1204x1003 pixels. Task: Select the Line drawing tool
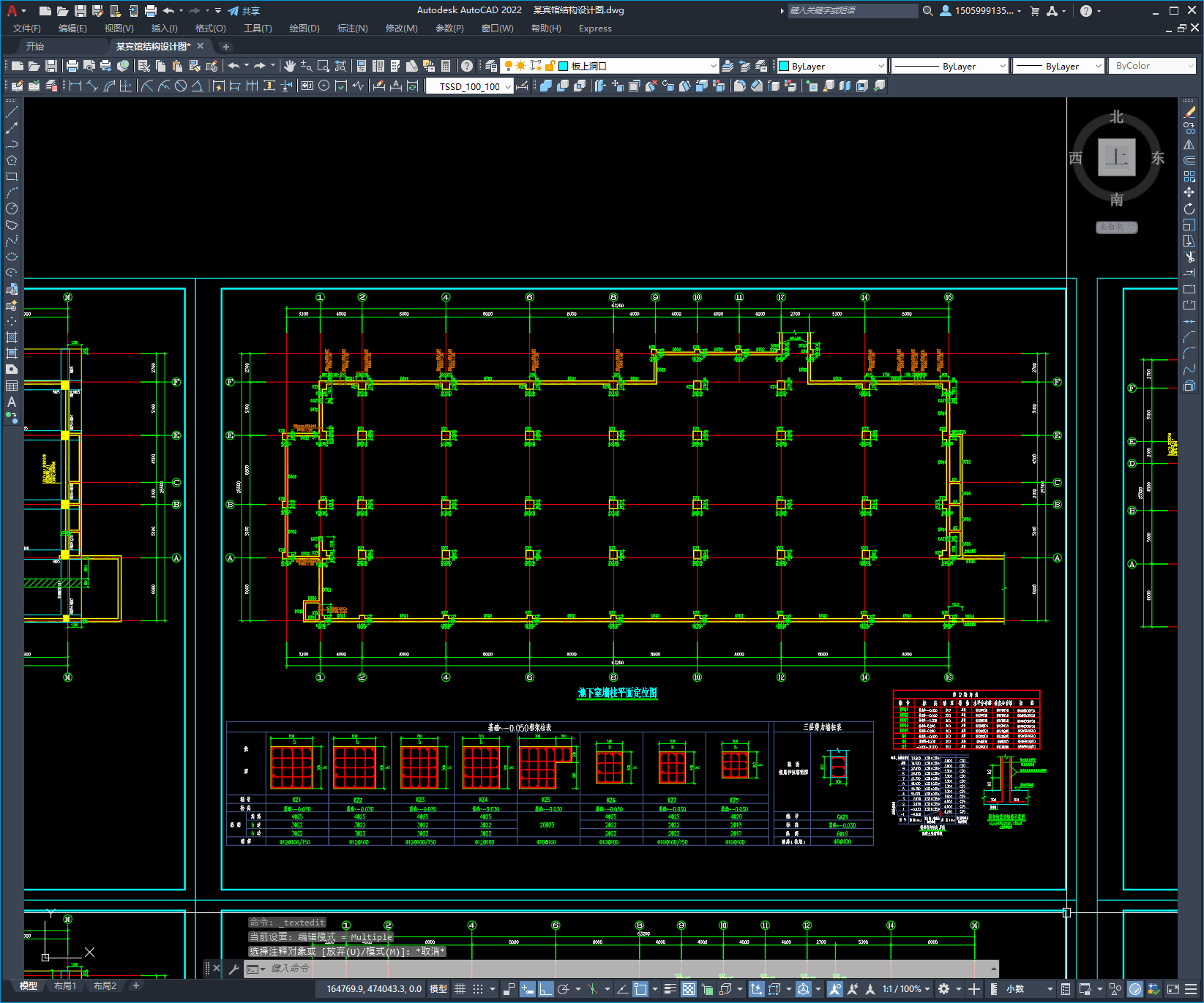[12, 113]
